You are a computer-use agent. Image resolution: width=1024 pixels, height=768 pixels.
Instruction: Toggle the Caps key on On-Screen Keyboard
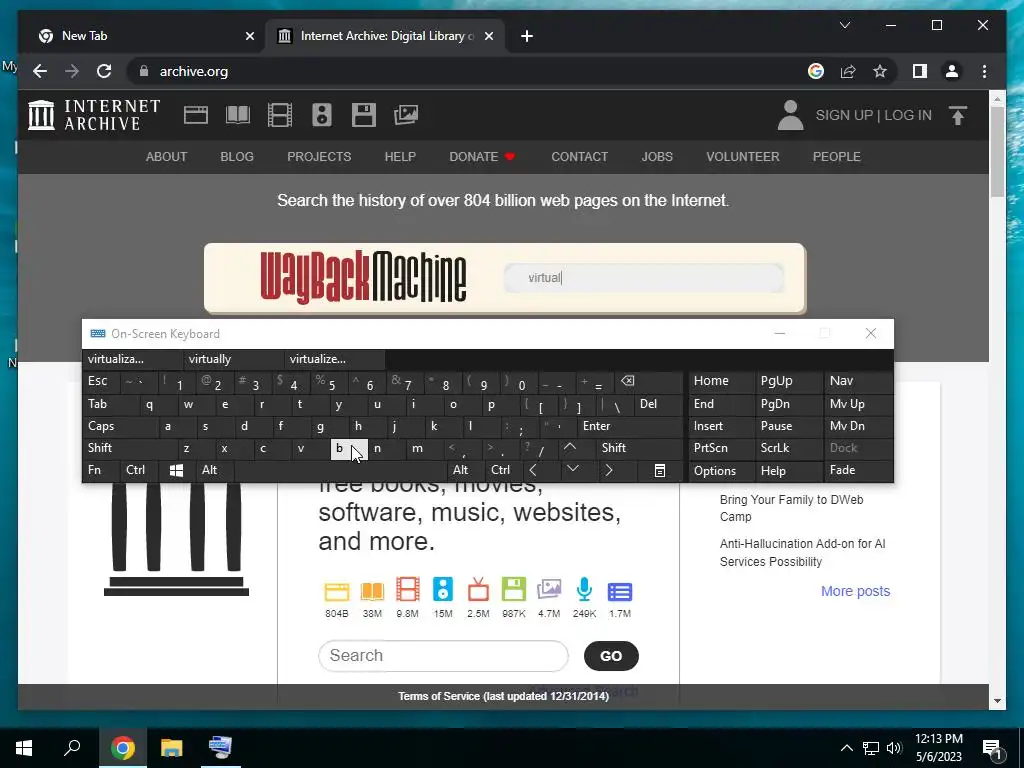click(x=120, y=426)
